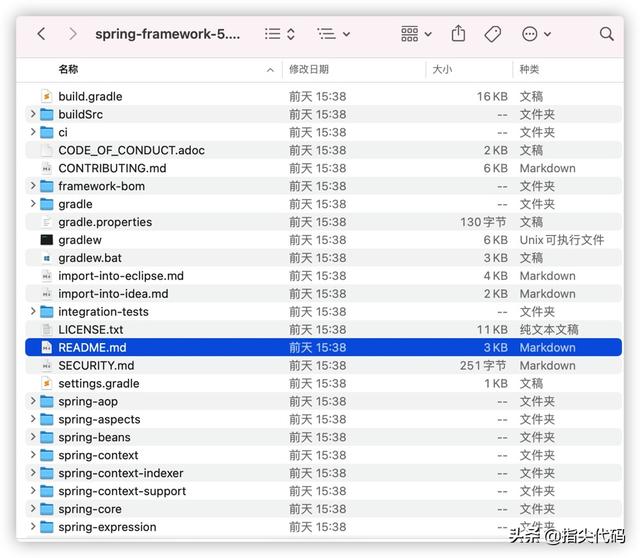
Task: Select the gradlew executable icon
Action: [x=47, y=240]
